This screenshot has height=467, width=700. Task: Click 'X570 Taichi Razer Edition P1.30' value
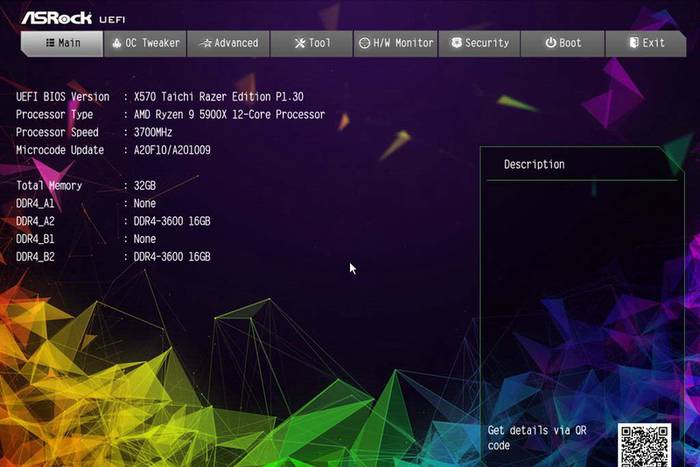click(x=219, y=97)
